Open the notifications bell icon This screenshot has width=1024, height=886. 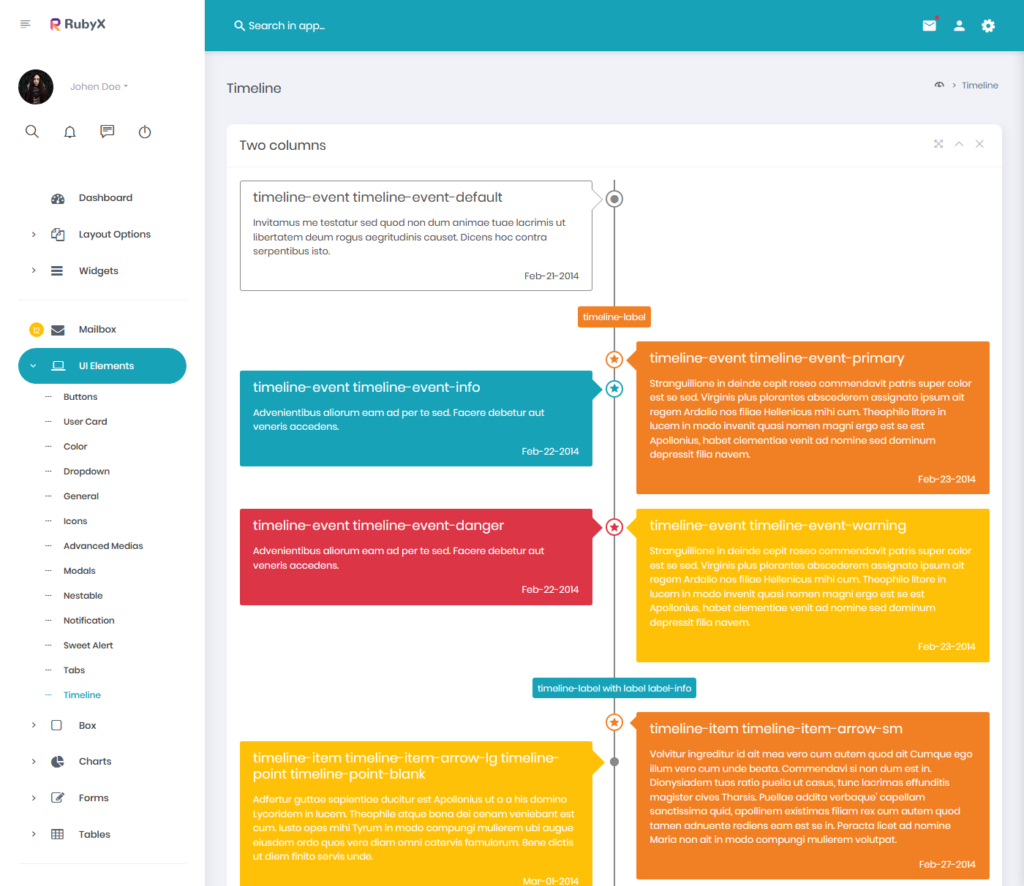click(x=69, y=131)
